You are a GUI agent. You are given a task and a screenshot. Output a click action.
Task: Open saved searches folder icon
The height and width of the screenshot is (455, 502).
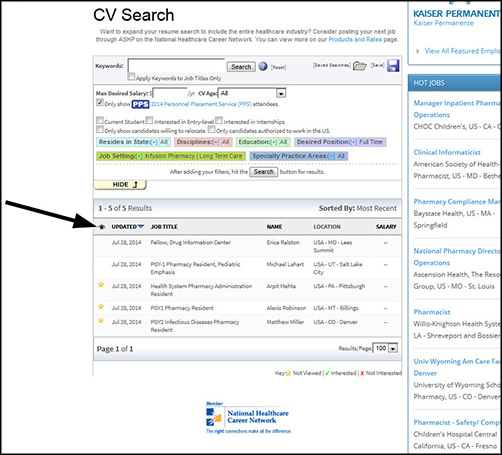click(x=359, y=66)
